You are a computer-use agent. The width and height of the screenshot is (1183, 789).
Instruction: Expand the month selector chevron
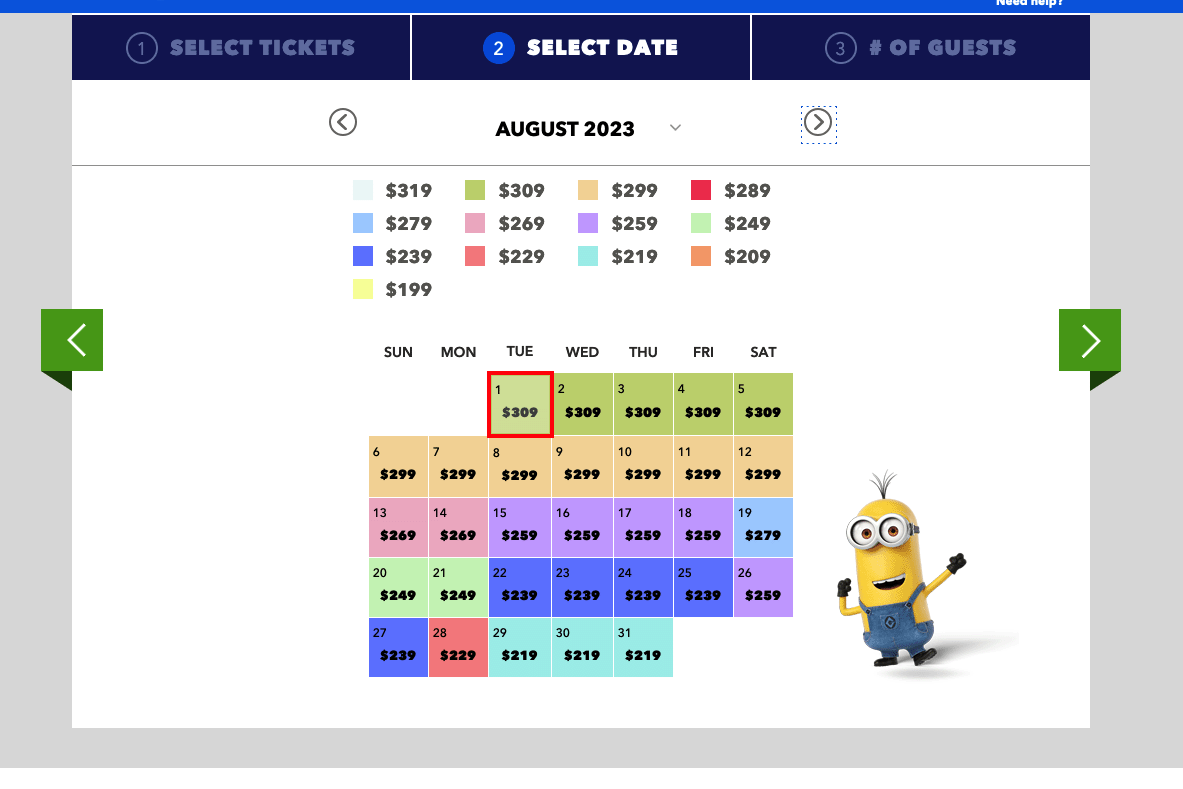click(675, 128)
